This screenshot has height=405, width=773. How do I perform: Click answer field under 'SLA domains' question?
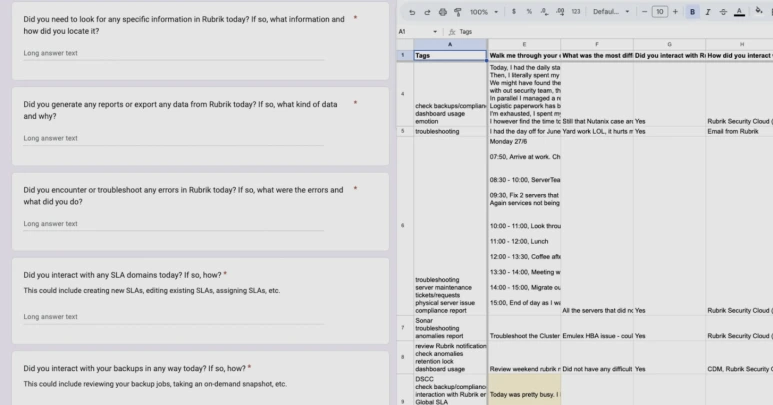point(174,317)
